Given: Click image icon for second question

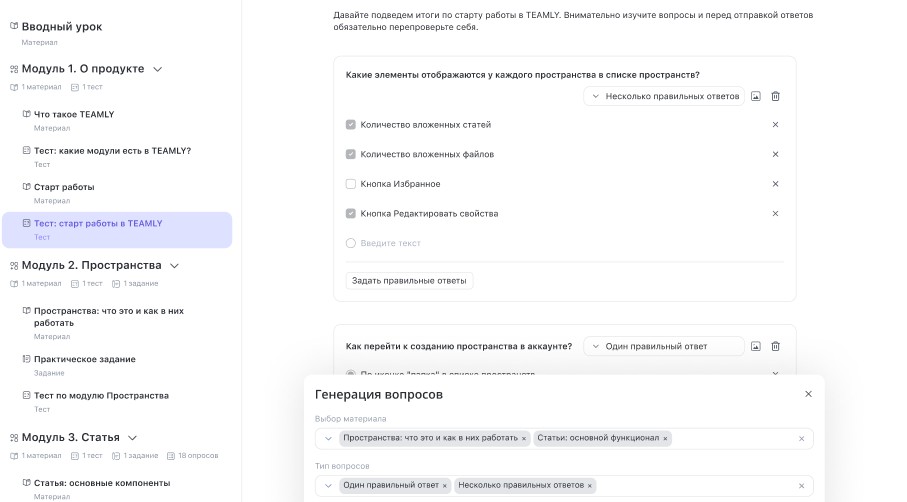Looking at the screenshot, I should [756, 346].
